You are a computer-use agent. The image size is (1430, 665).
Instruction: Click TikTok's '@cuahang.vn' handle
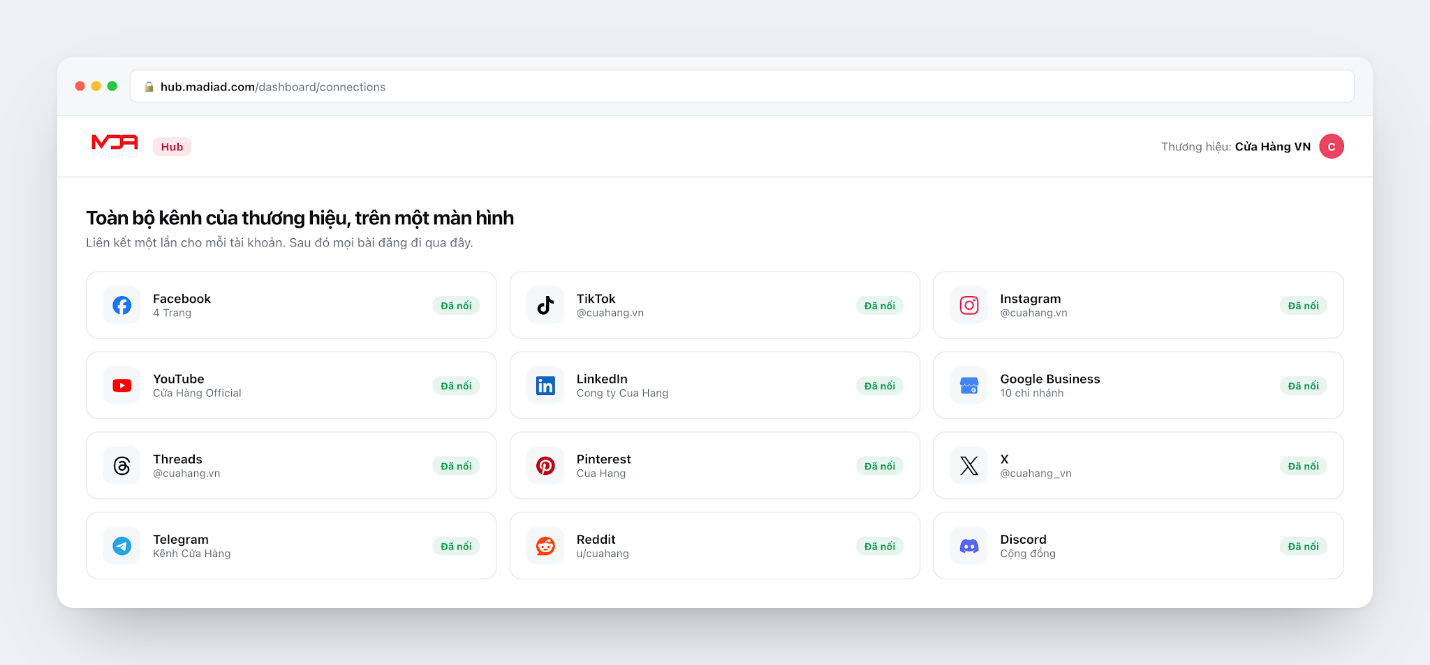(x=610, y=313)
